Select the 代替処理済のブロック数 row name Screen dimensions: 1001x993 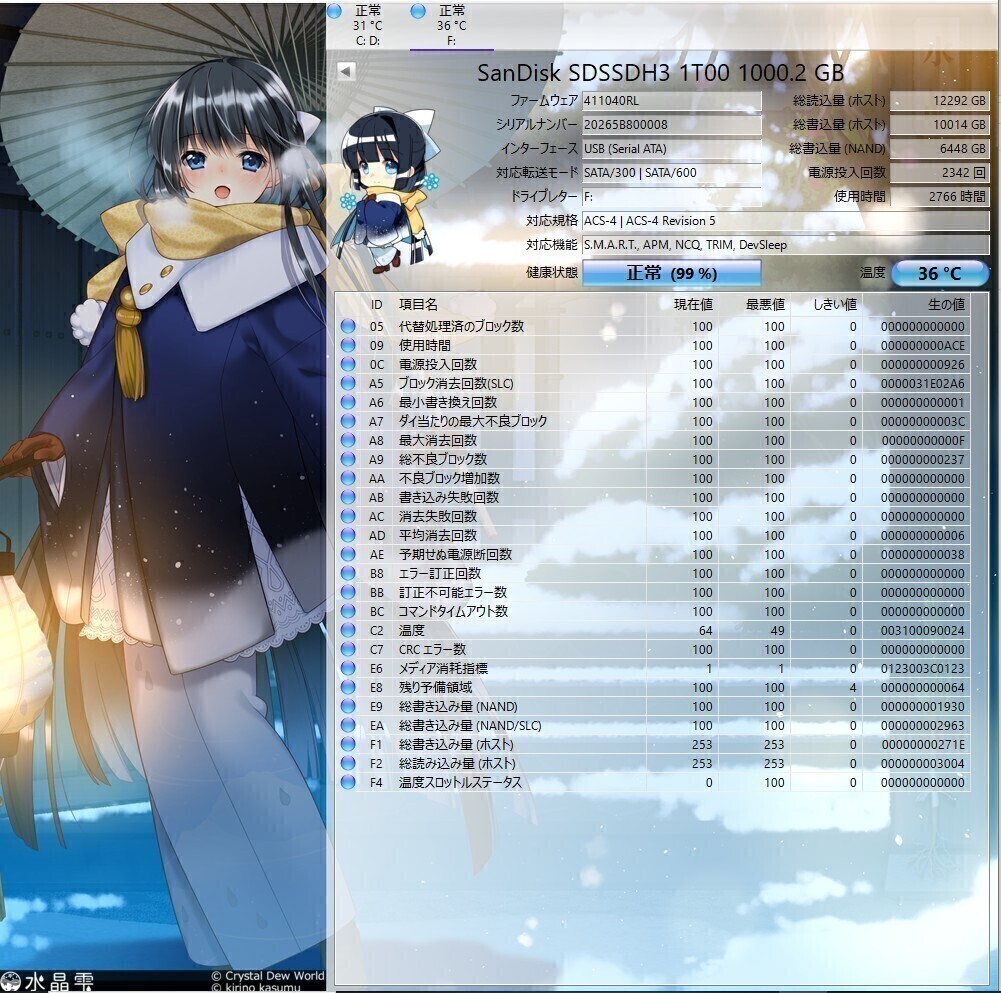pyautogui.click(x=462, y=326)
